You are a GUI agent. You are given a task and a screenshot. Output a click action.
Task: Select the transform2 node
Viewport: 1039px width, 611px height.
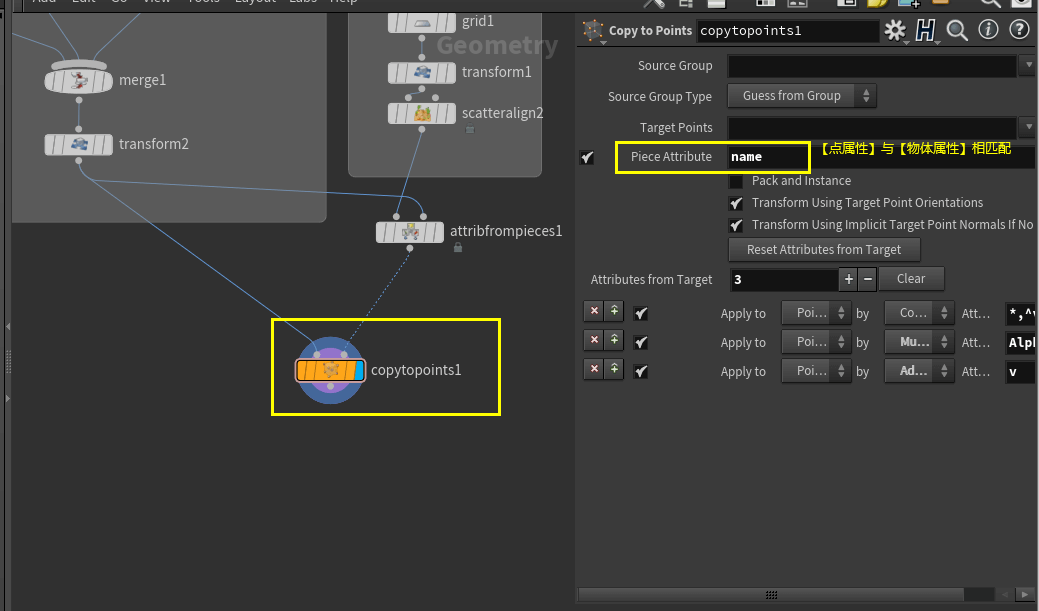79,144
